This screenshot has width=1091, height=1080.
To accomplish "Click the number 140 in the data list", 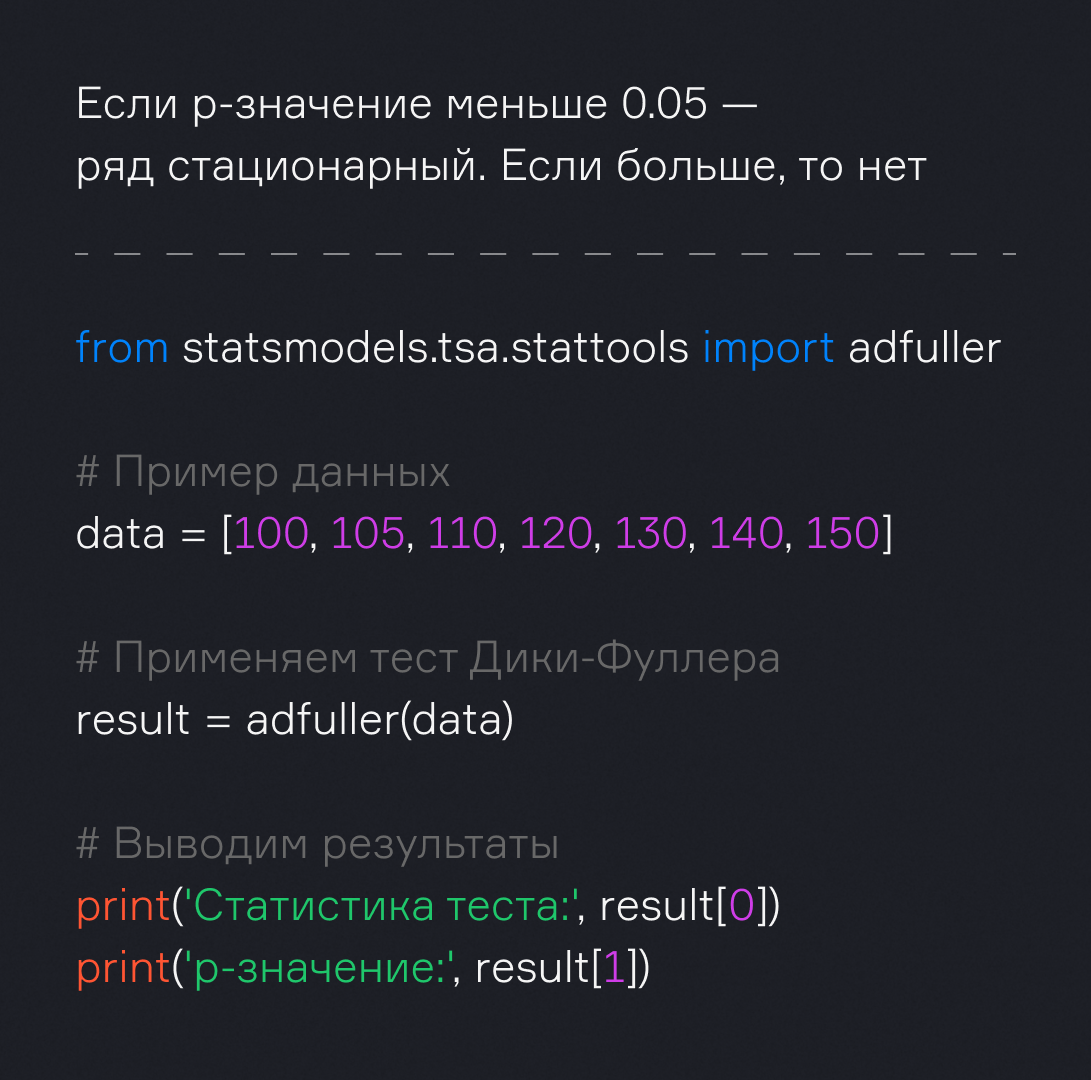I will [x=746, y=534].
